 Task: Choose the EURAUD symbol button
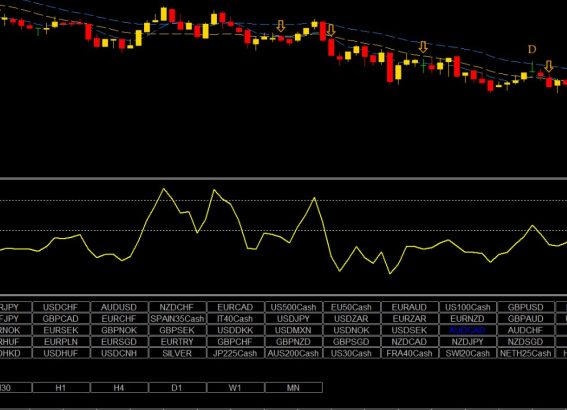[410, 307]
